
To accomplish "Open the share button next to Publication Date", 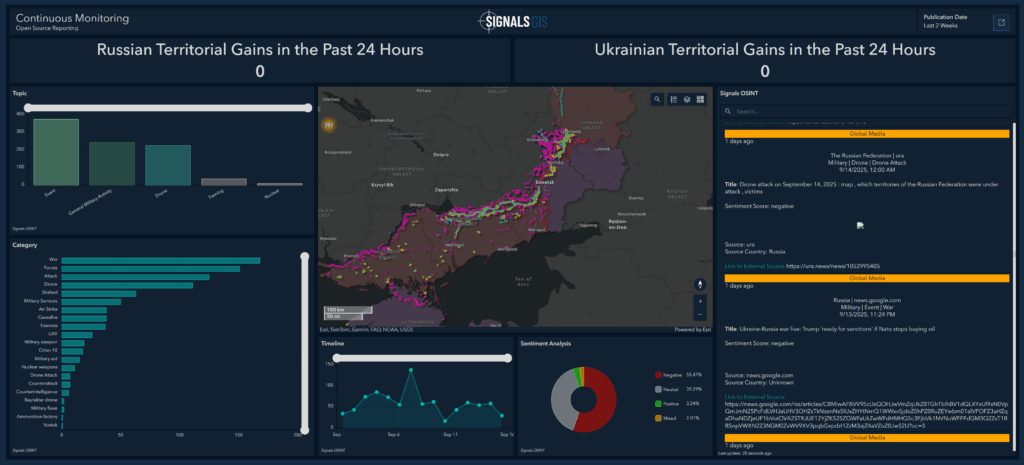I will (x=999, y=22).
